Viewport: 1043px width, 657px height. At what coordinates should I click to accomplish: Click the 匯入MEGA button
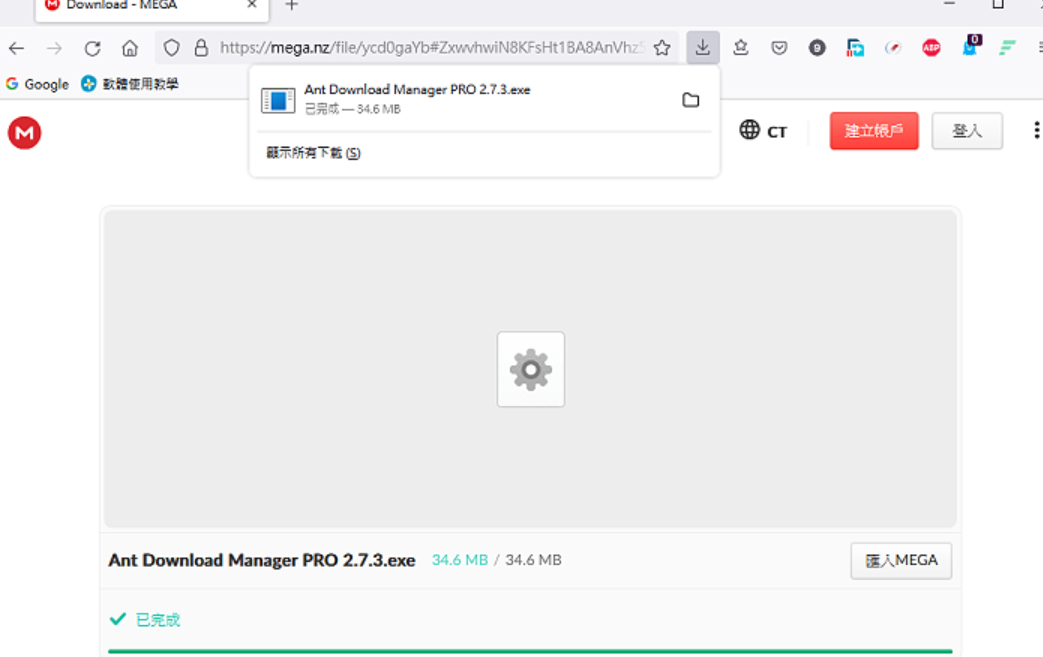click(901, 561)
